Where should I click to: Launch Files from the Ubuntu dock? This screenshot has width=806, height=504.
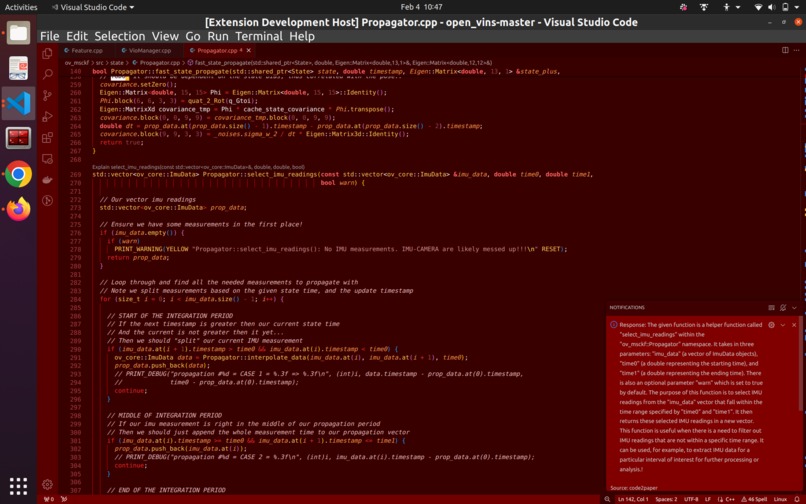19,33
